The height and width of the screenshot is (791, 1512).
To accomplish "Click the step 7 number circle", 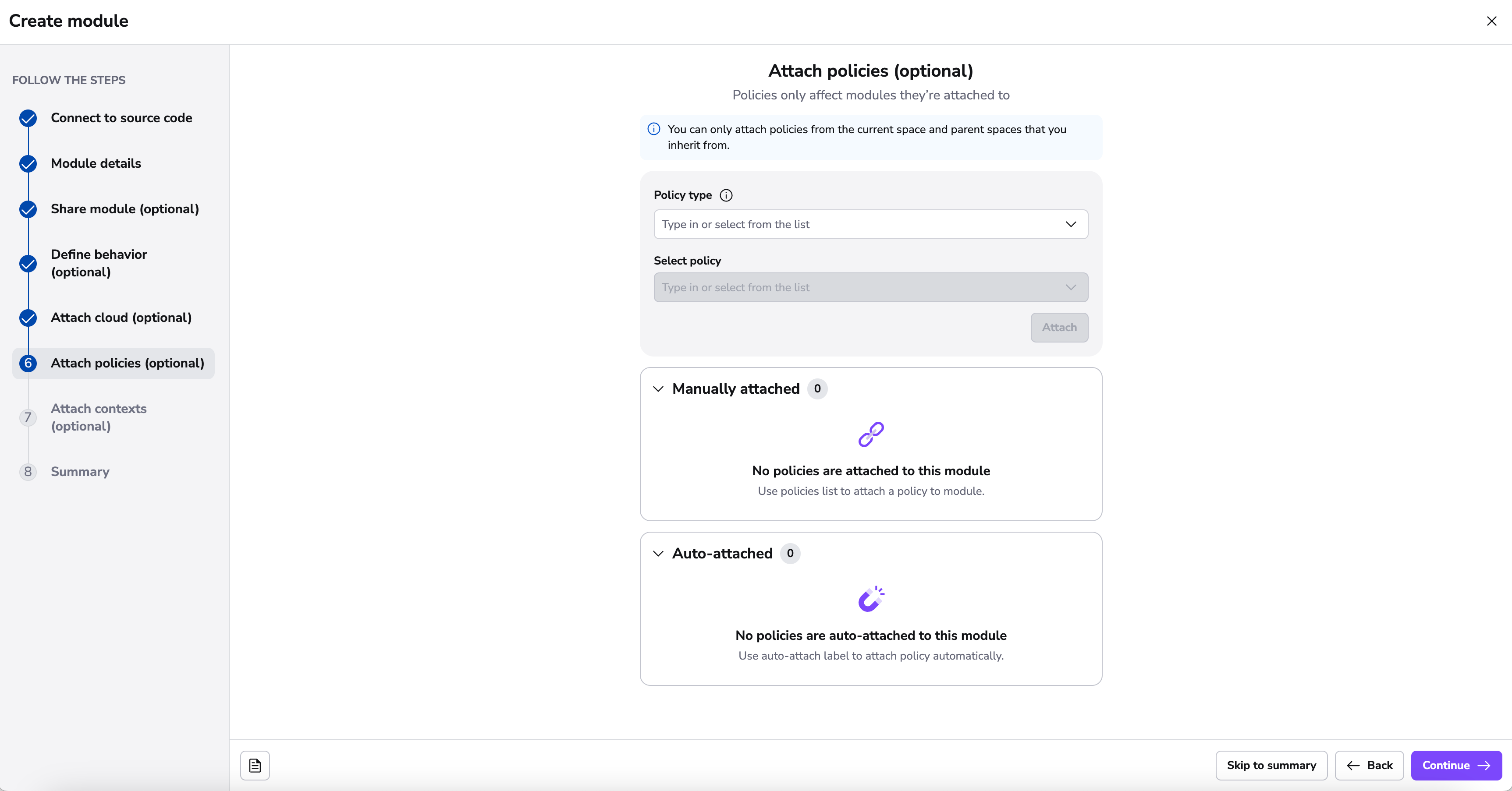I will (28, 417).
